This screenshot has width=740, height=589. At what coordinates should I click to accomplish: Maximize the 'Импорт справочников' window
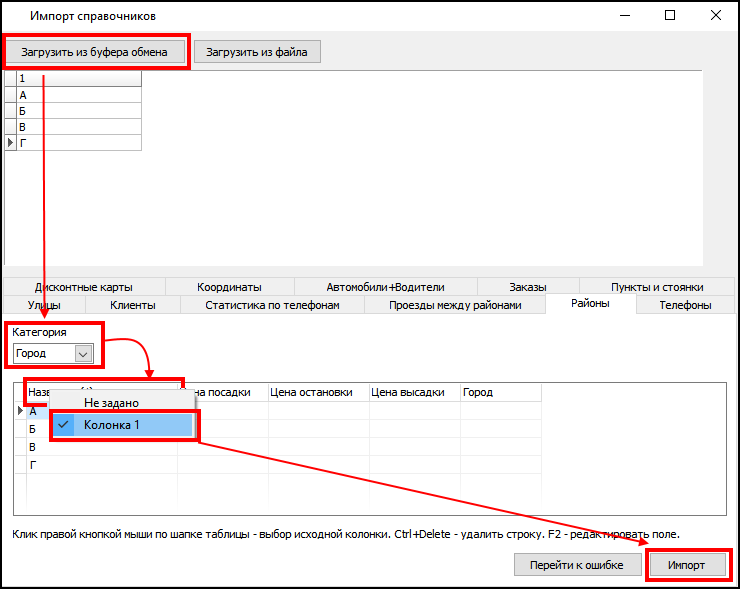click(670, 15)
